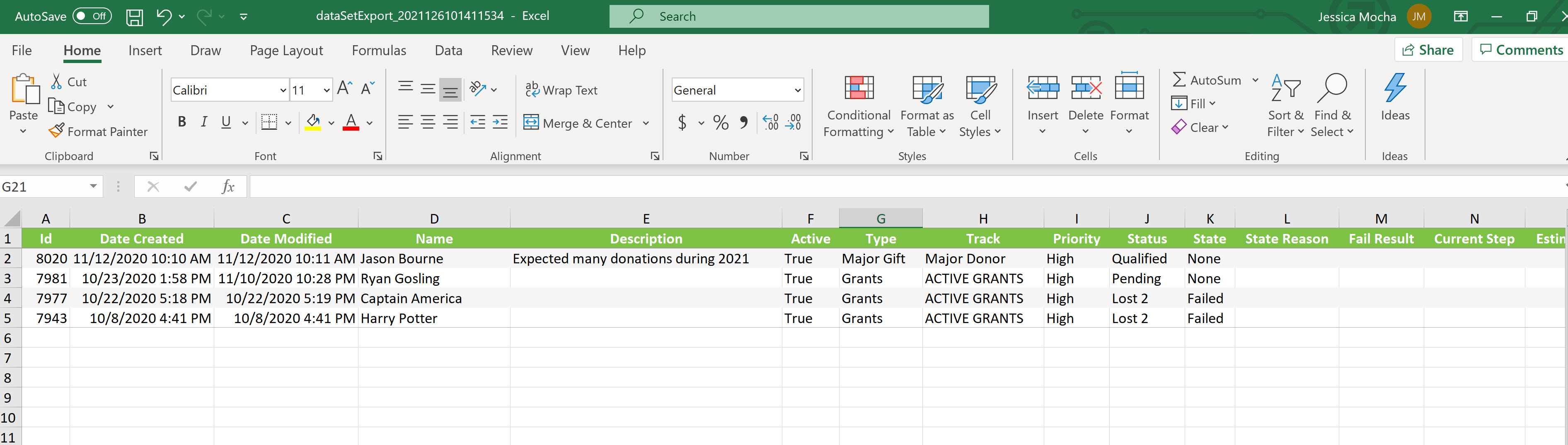Increase decimal places
The width and height of the screenshot is (1568, 445).
pyautogui.click(x=771, y=122)
